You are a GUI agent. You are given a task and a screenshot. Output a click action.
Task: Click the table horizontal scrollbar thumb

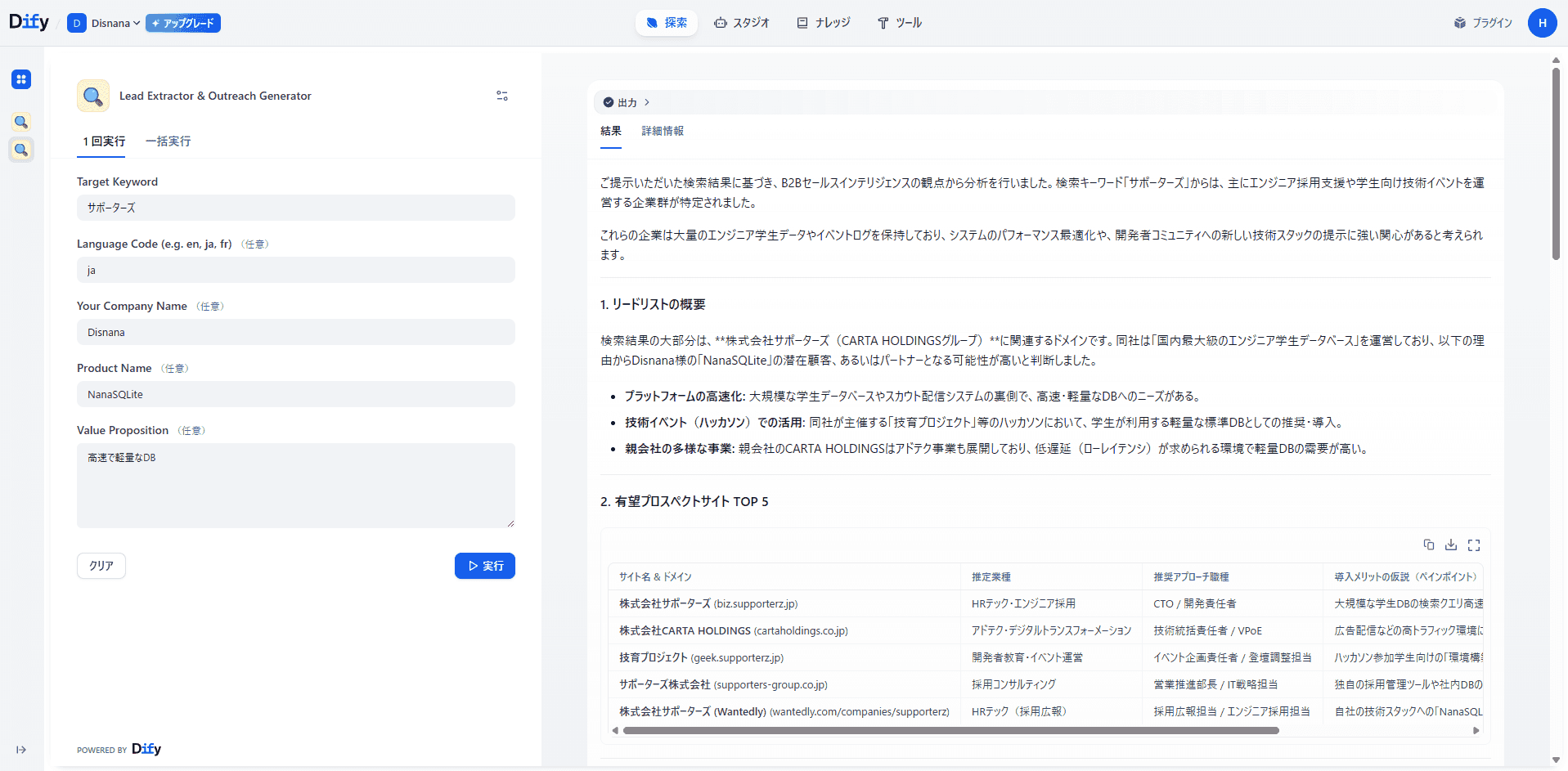950,731
